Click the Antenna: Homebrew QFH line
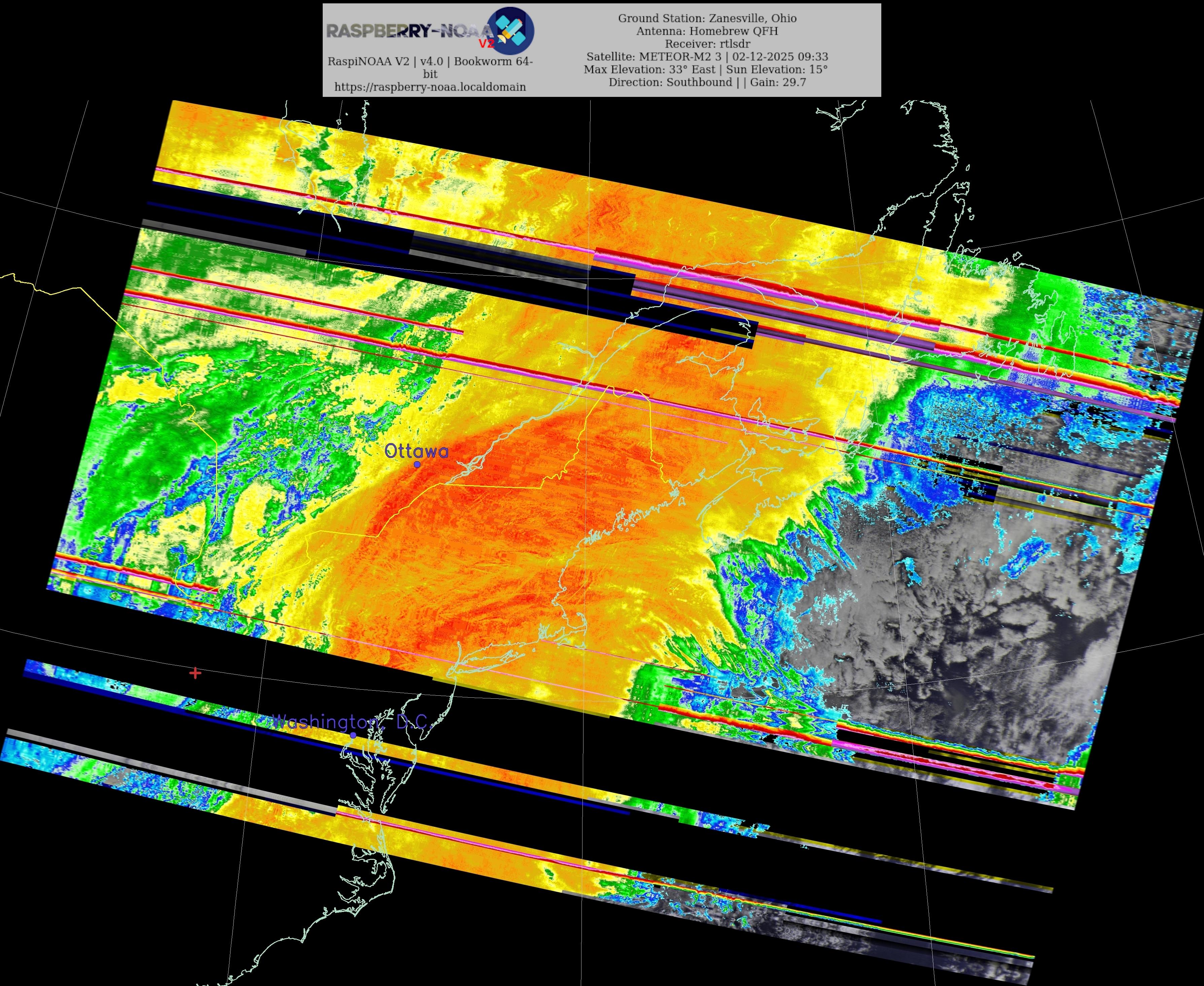This screenshot has width=1204, height=986. (x=707, y=31)
